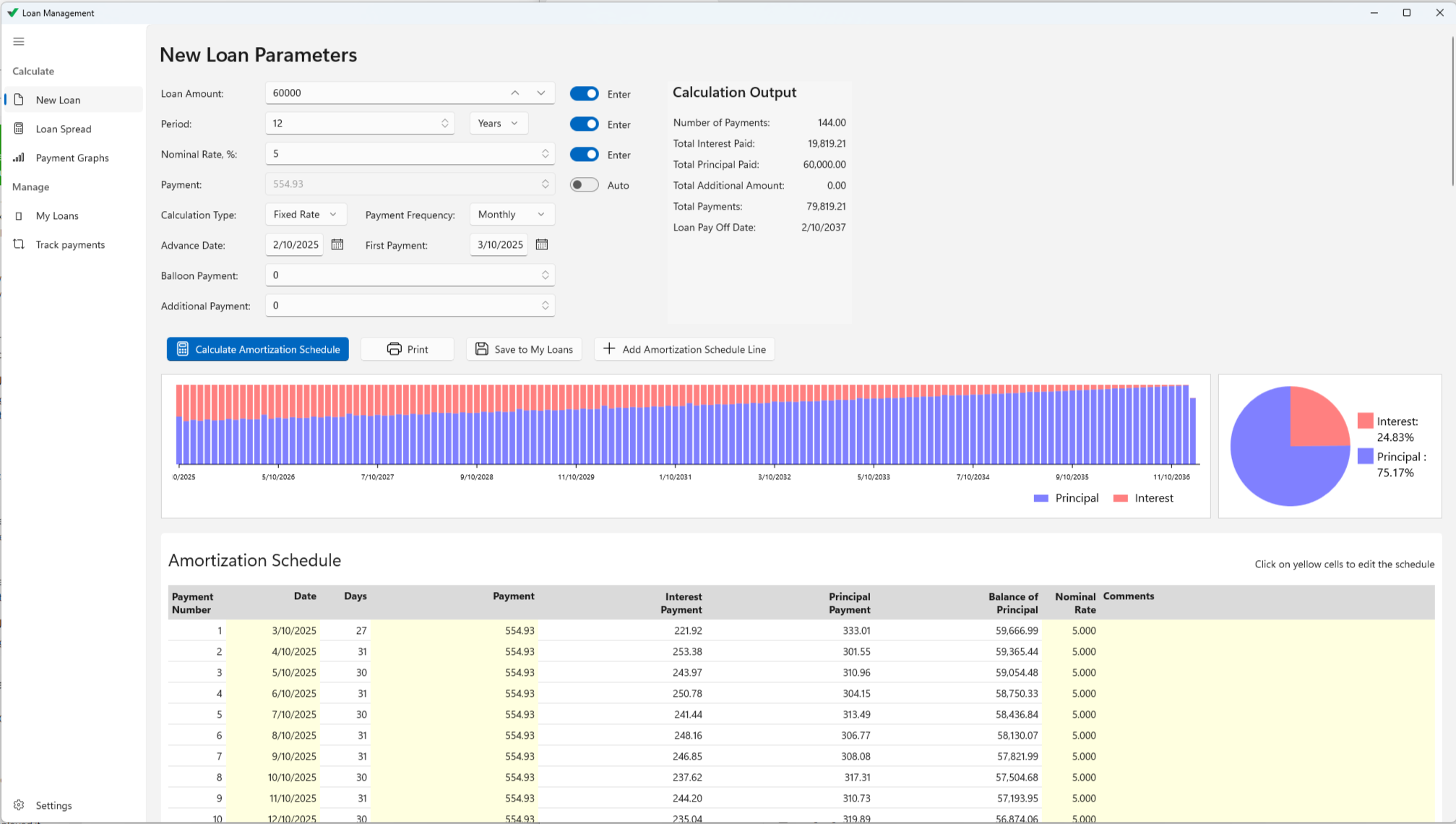Click Save to My Loans button
Viewport: 1456px width, 824px height.
(x=524, y=349)
